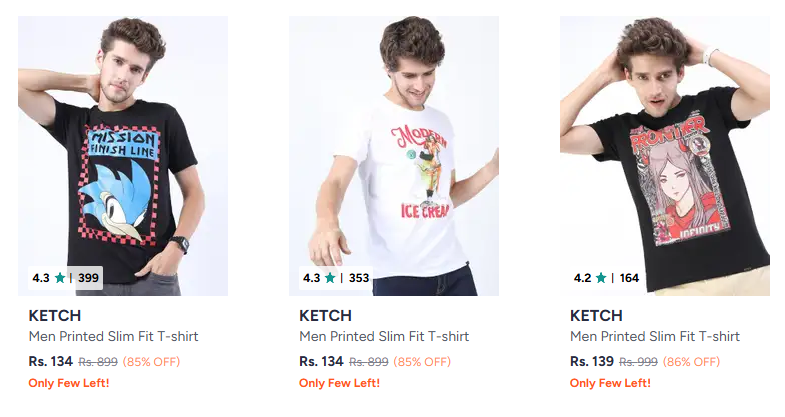Select the middle Men Printed Slim Fit T-shirt title
The width and height of the screenshot is (785, 417).
pyautogui.click(x=384, y=337)
